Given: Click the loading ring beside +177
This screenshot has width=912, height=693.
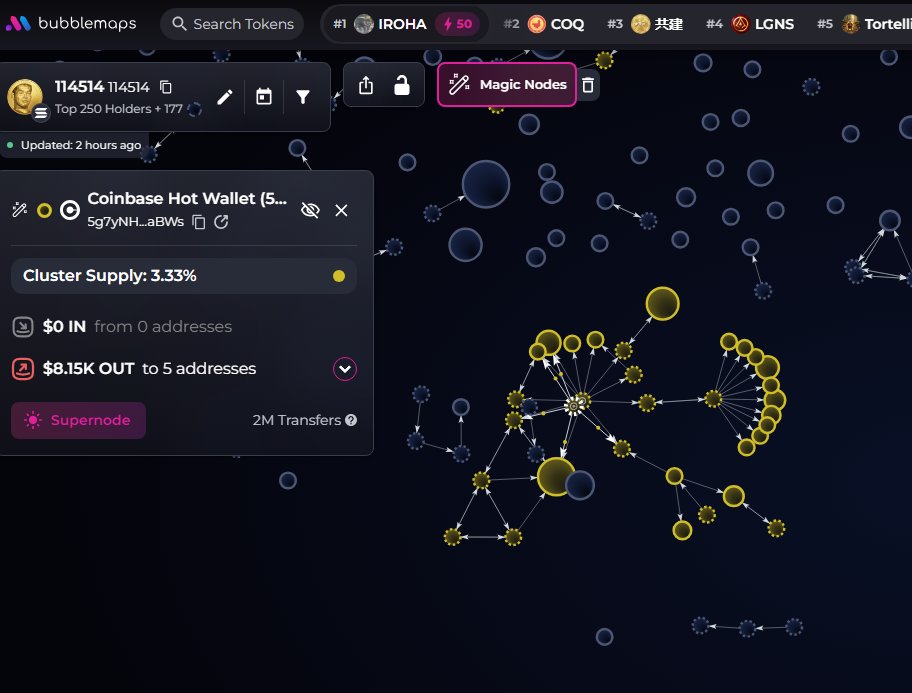Looking at the screenshot, I should (x=195, y=109).
